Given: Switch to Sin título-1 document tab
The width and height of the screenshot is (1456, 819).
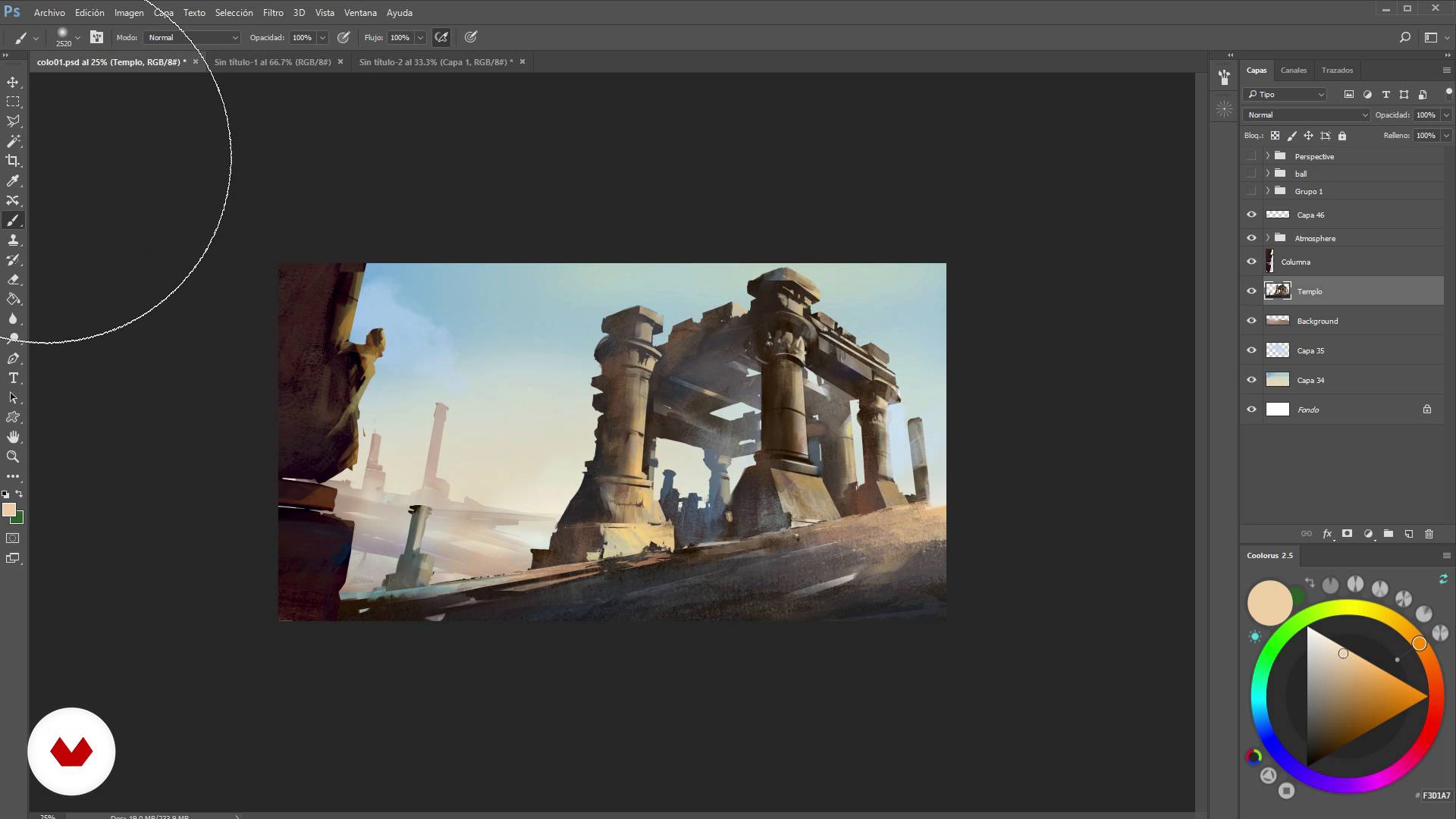Looking at the screenshot, I should 273,62.
